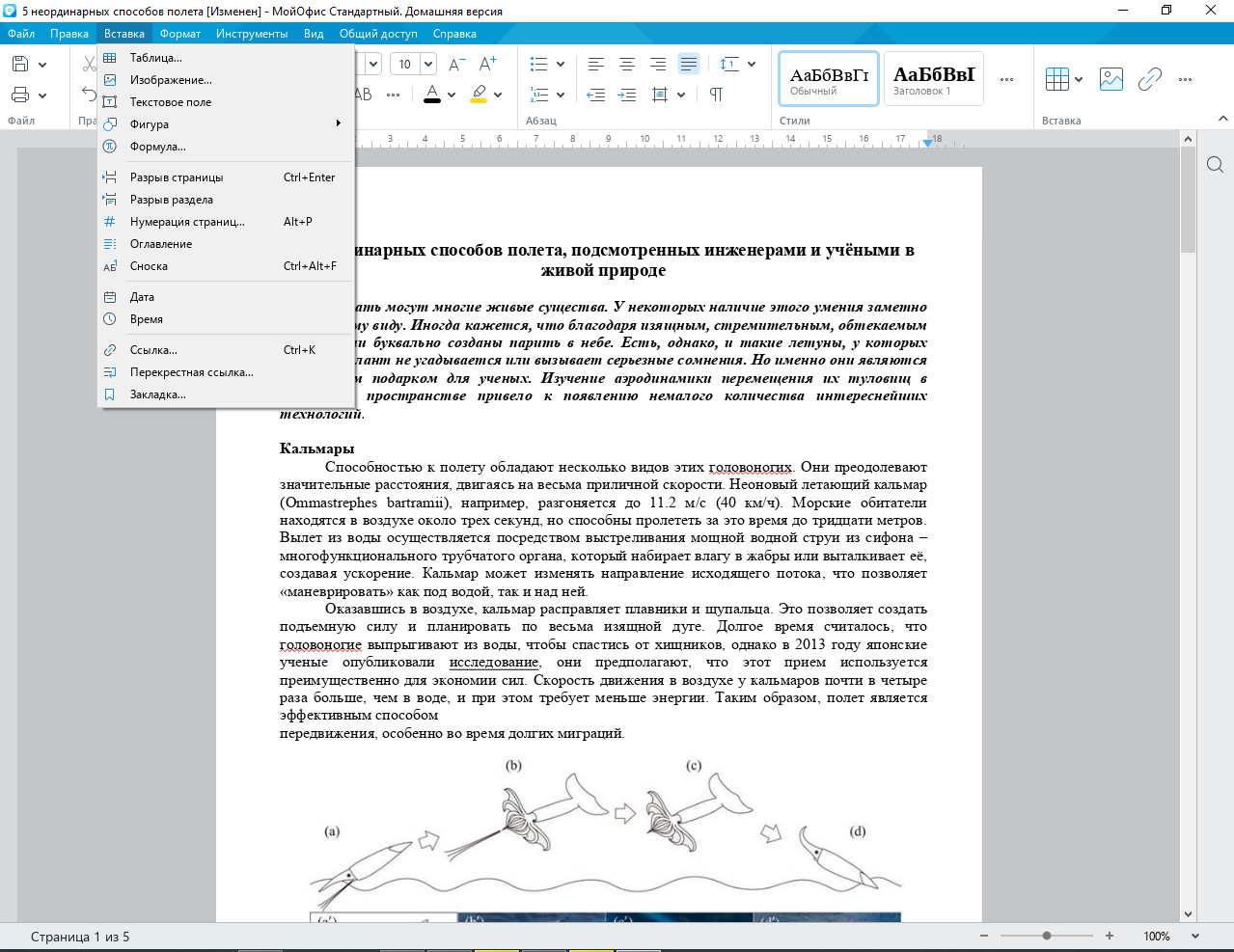
Task: Open more font options ellipsis
Action: (393, 95)
